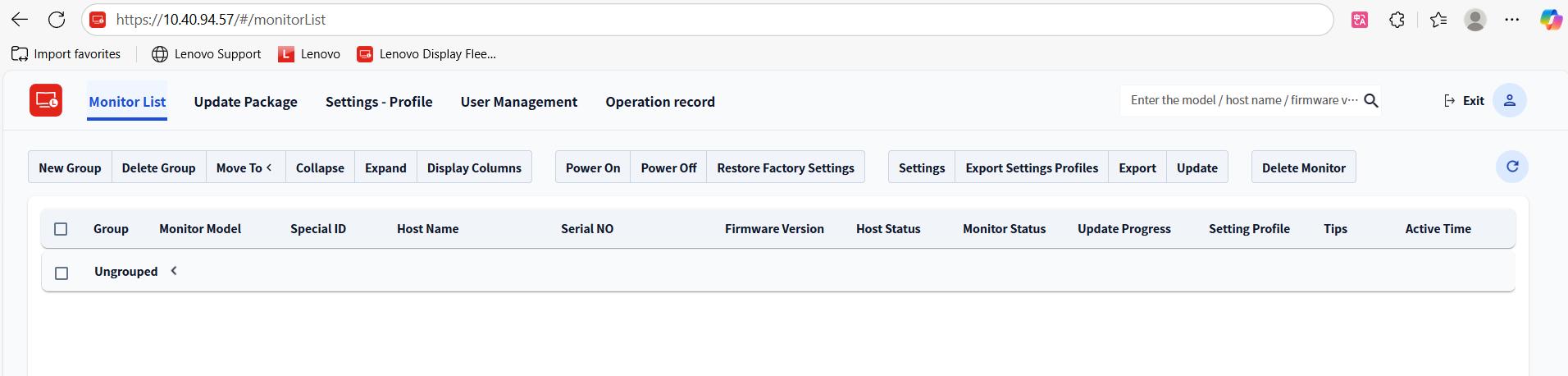Switch to the Update Package tab
Image resolution: width=1568 pixels, height=376 pixels.
(x=245, y=102)
